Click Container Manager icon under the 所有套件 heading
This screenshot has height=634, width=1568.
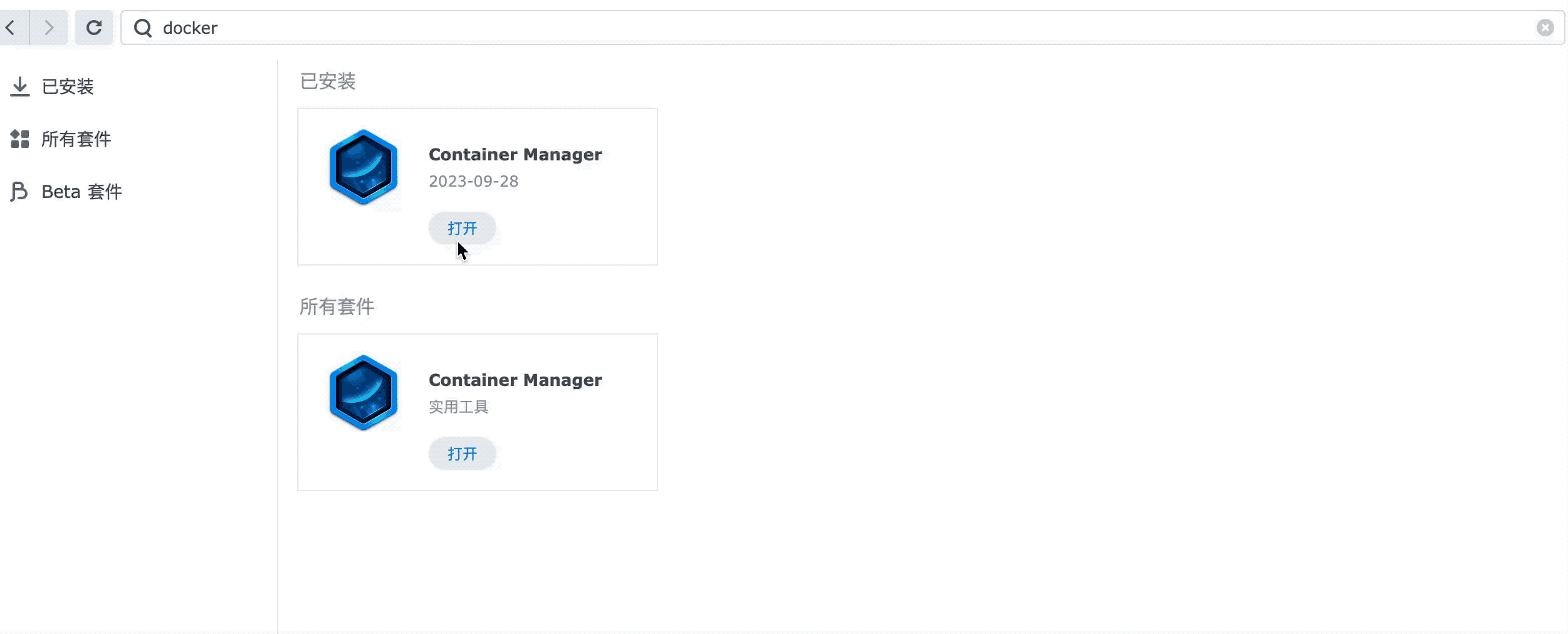pyautogui.click(x=363, y=393)
